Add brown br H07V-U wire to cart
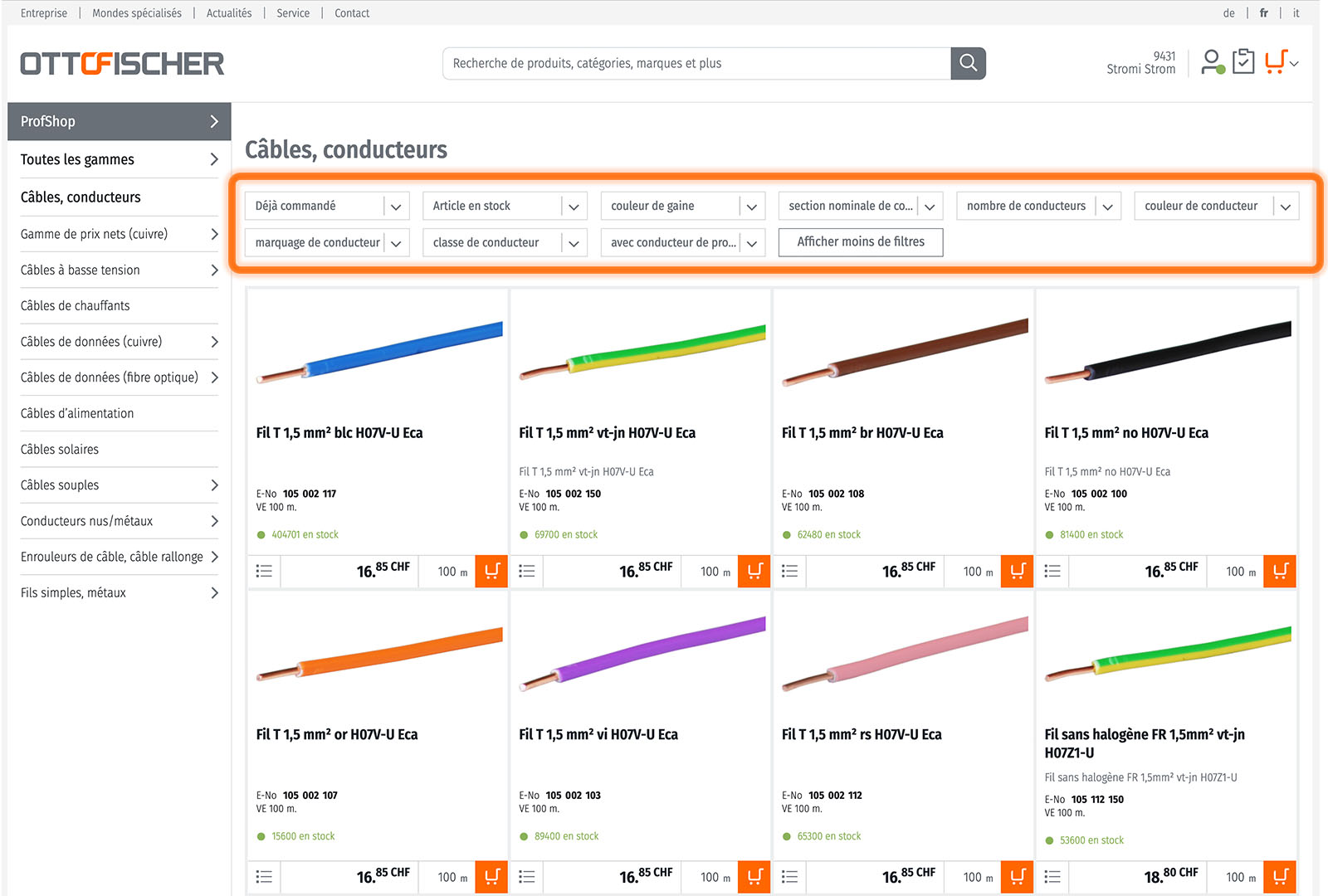1328x896 pixels. (1018, 572)
